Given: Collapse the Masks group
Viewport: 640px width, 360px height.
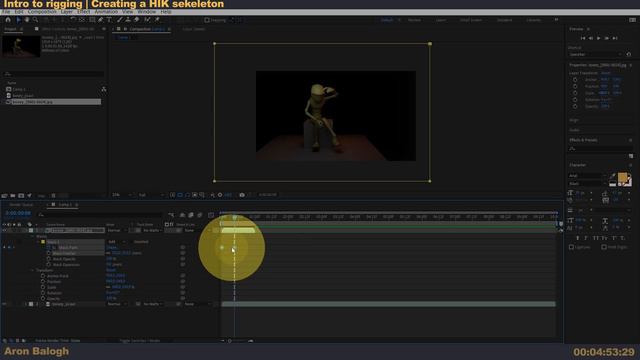Looking at the screenshot, I should click(x=32, y=236).
